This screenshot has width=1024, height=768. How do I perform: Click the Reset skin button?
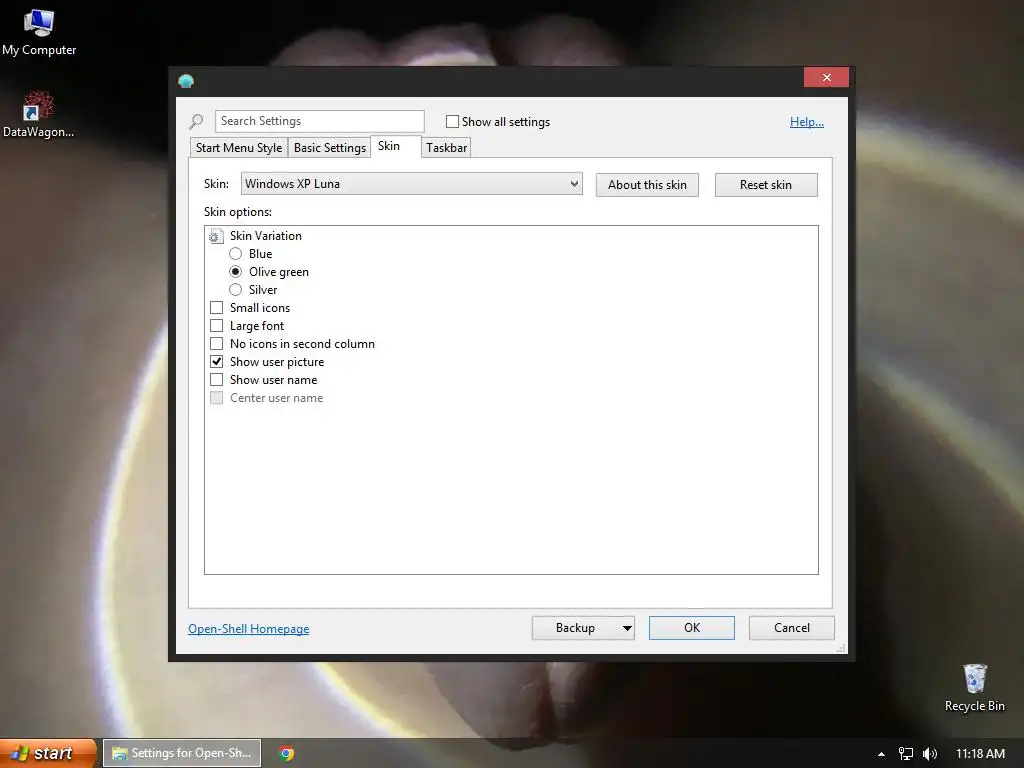point(766,185)
